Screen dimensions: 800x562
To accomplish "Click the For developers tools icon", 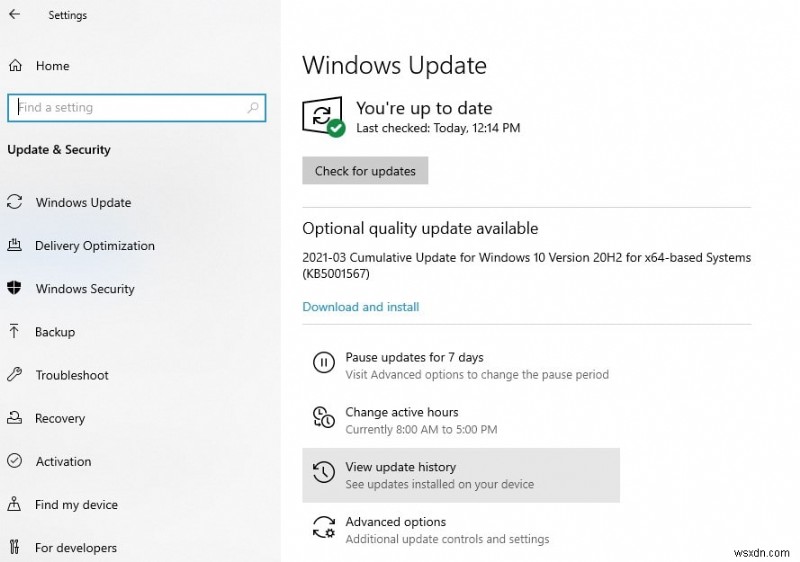I will pyautogui.click(x=14, y=547).
